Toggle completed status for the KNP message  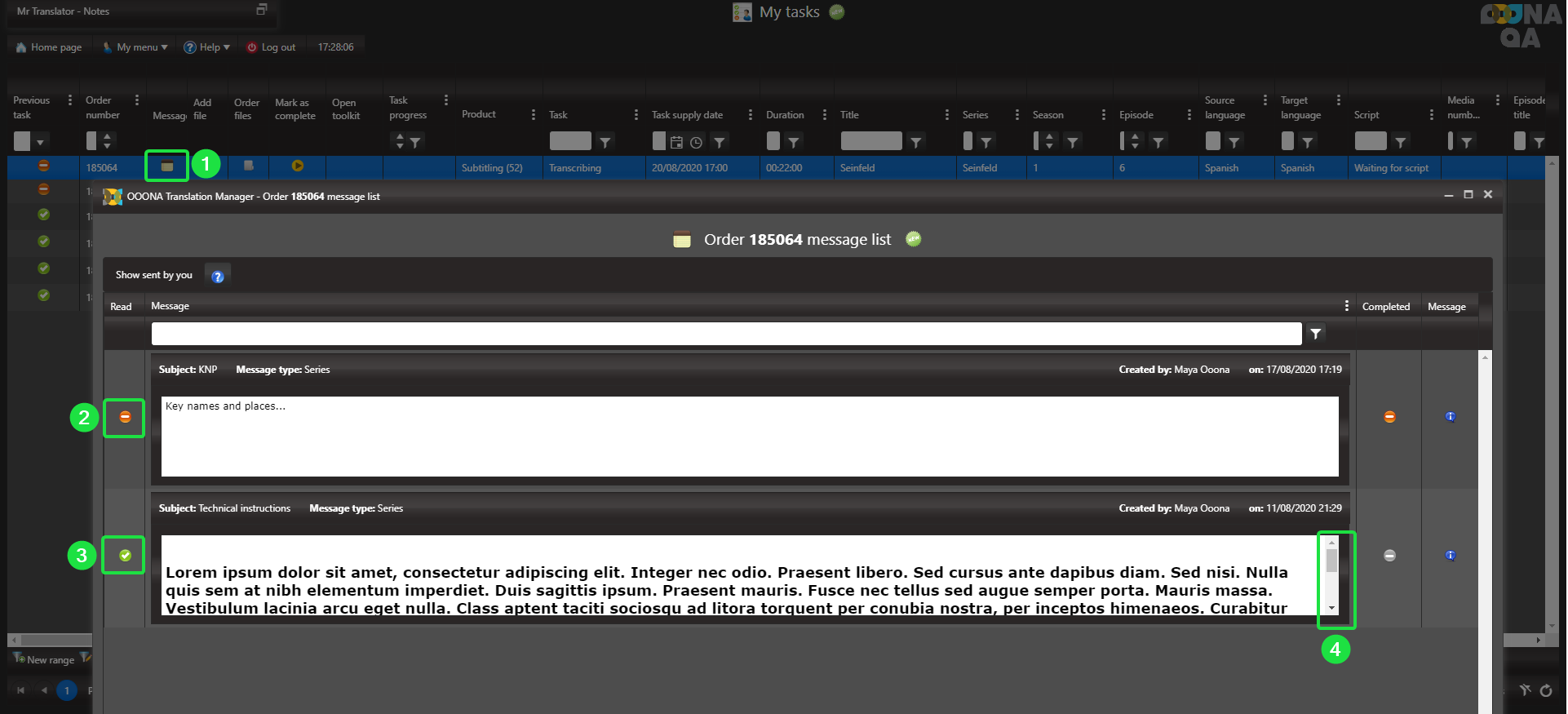pyautogui.click(x=1389, y=417)
